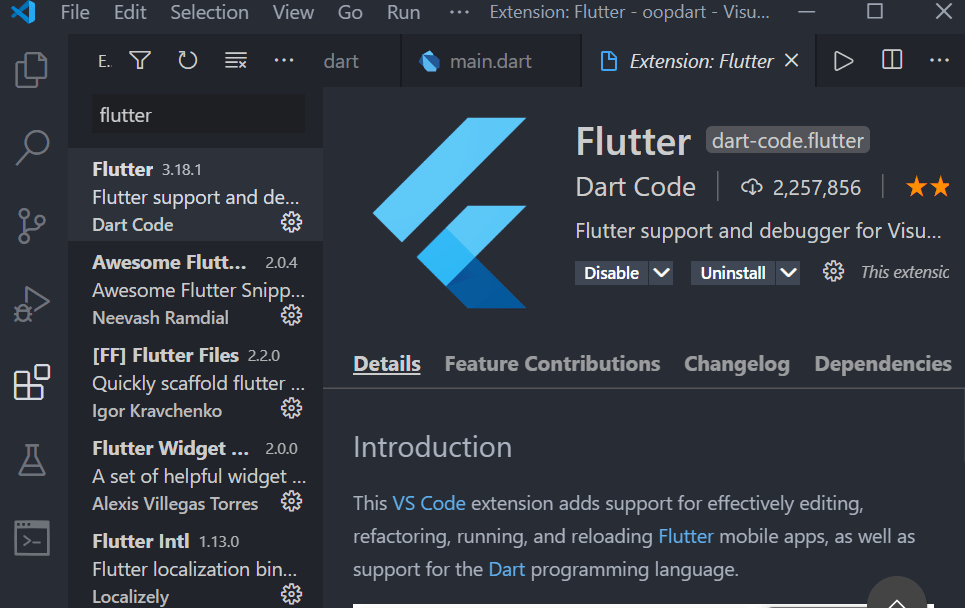
Task: Disable the Flutter extension
Action: pos(611,273)
